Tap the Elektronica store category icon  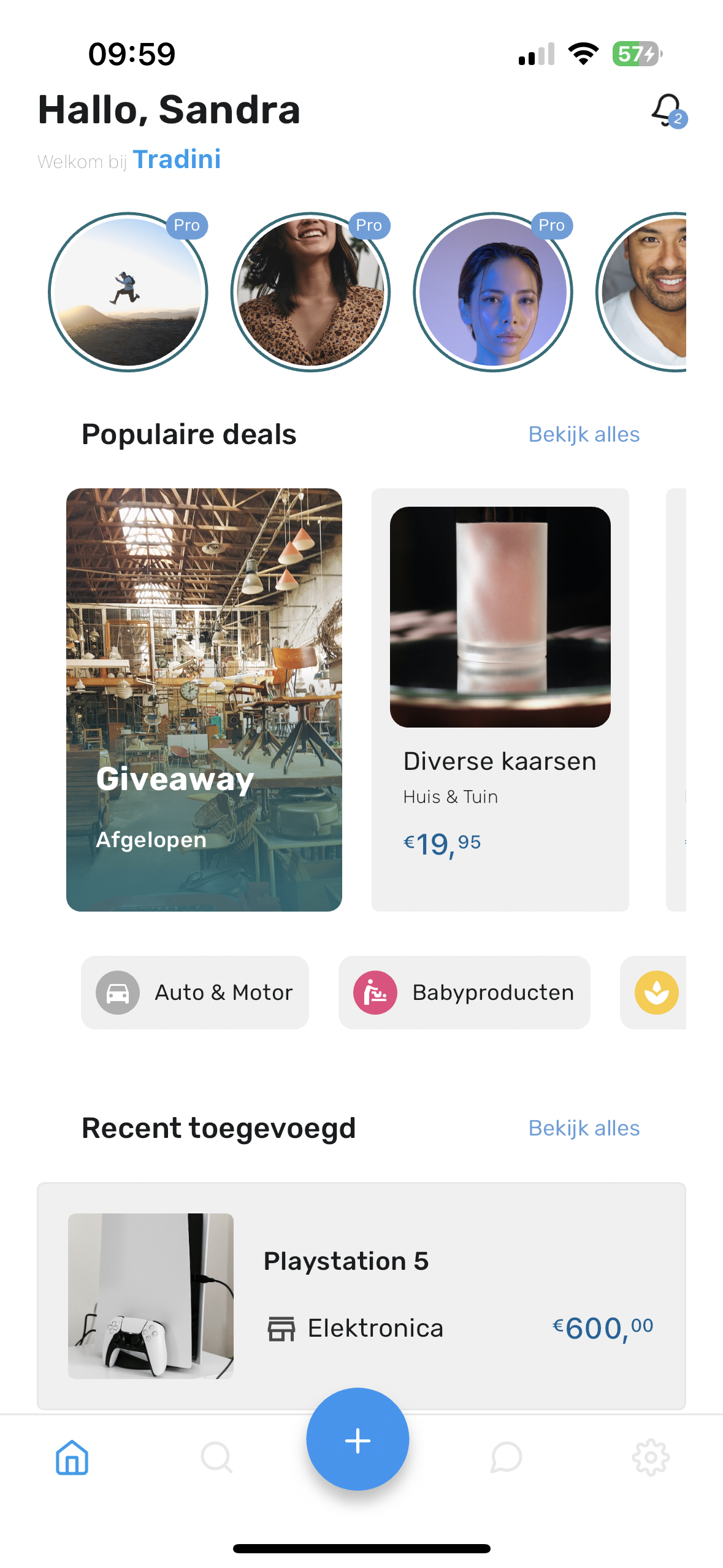281,1329
